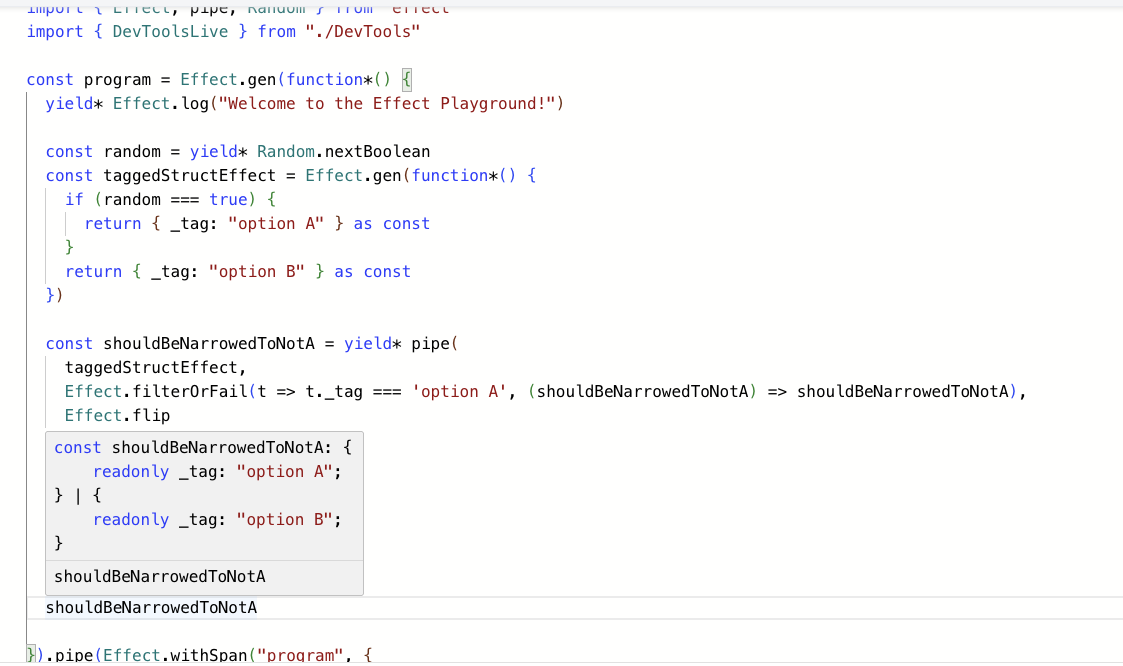Click the true keyword in the if condition
This screenshot has width=1123, height=666.
point(228,200)
